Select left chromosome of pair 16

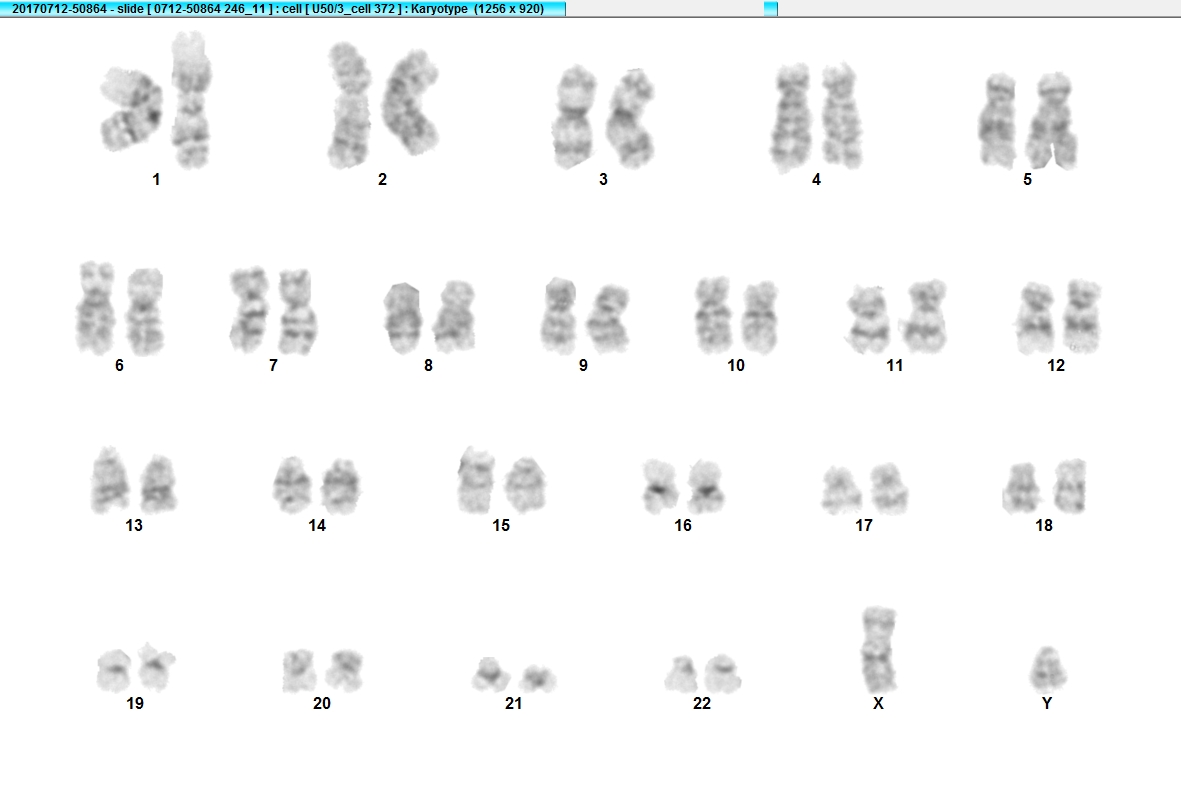pyautogui.click(x=659, y=487)
